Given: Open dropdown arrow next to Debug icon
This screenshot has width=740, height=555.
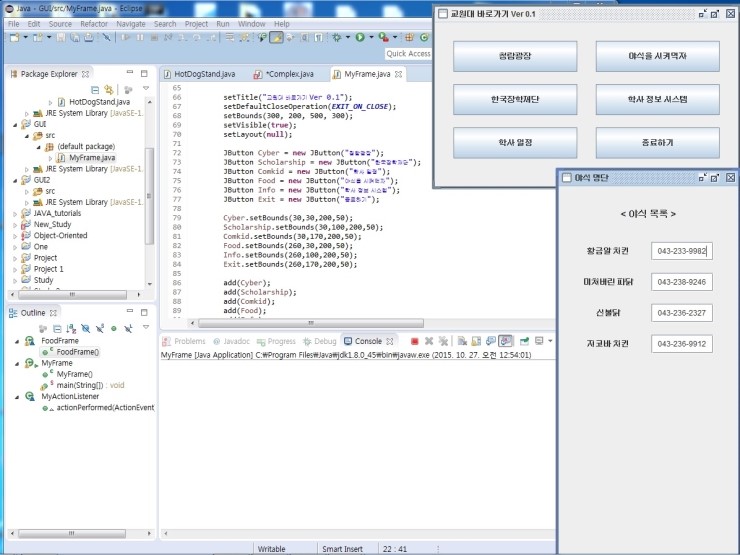Looking at the screenshot, I should pyautogui.click(x=348, y=37).
